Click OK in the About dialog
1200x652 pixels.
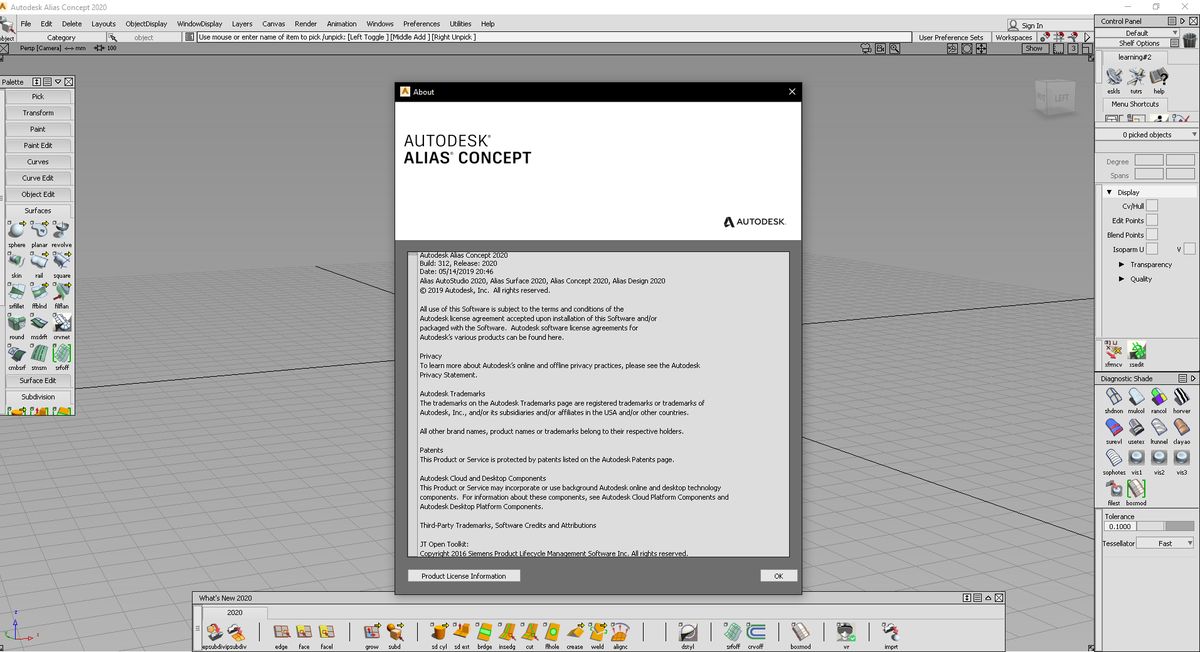click(778, 576)
